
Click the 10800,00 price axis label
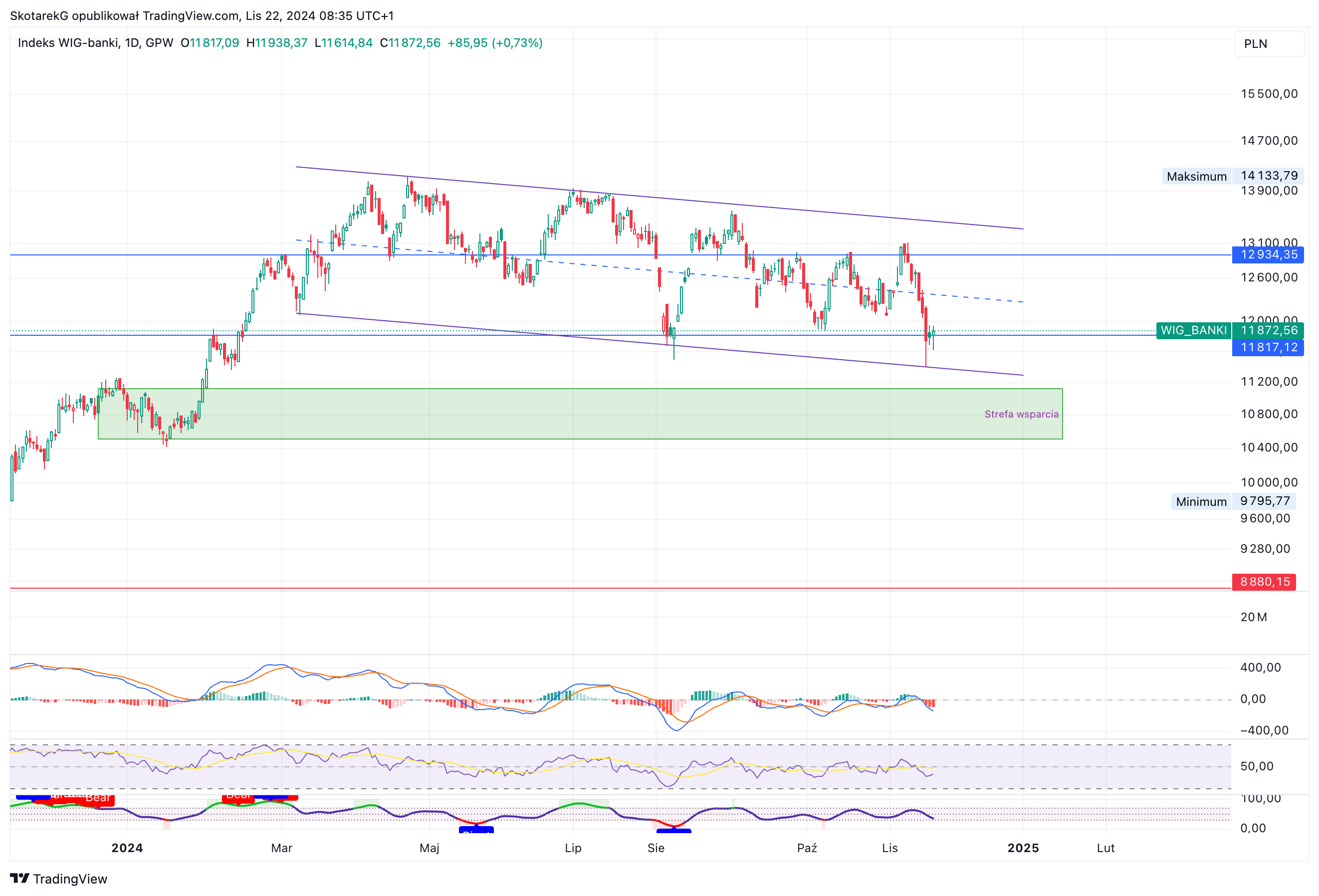(x=1269, y=414)
